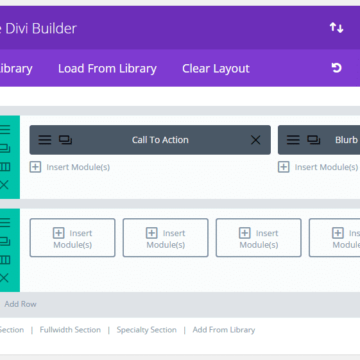Insert module below Blurb
Viewport: 360px width, 360px height.
[318, 167]
